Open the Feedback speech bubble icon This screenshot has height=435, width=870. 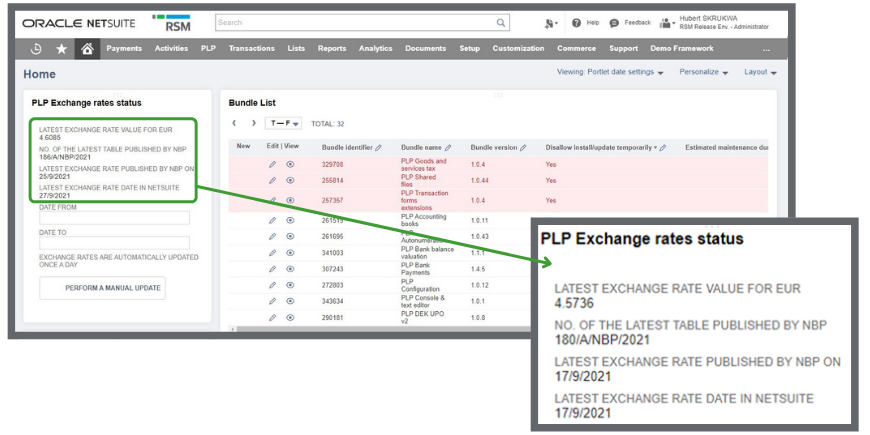click(614, 23)
